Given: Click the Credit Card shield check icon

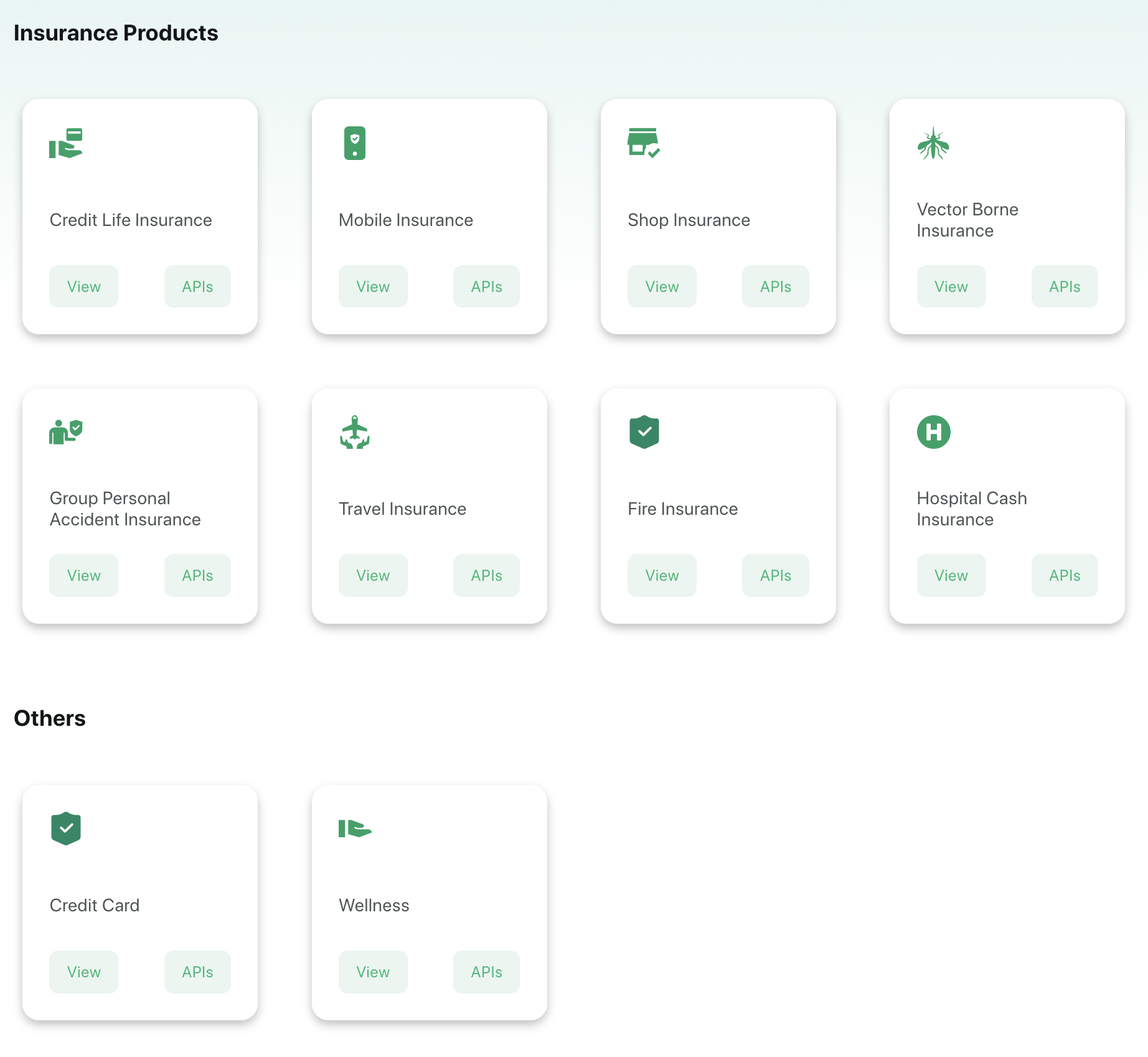Looking at the screenshot, I should 66,829.
